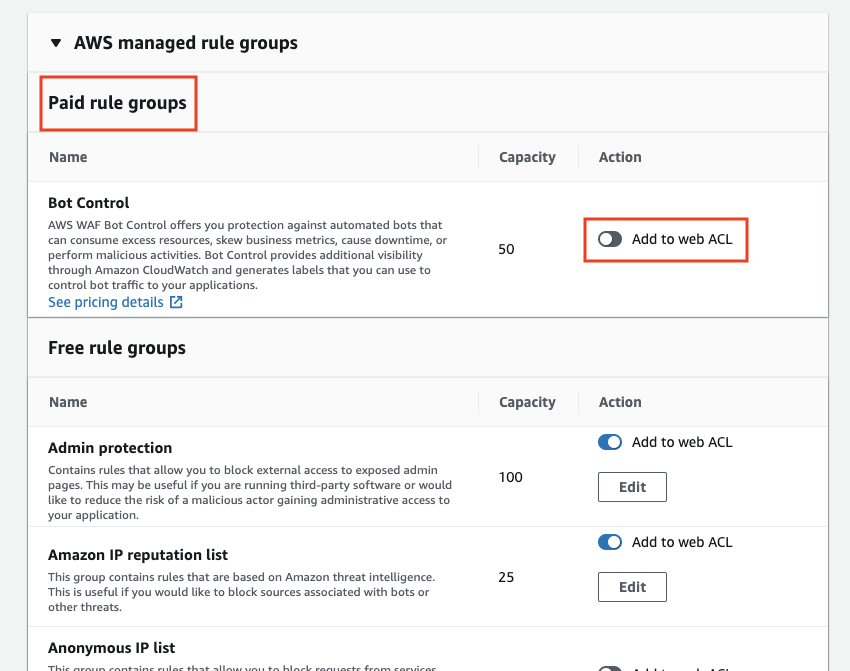Viewport: 850px width, 671px height.
Task: Click the Amazon IP reputation list name
Action: (138, 555)
